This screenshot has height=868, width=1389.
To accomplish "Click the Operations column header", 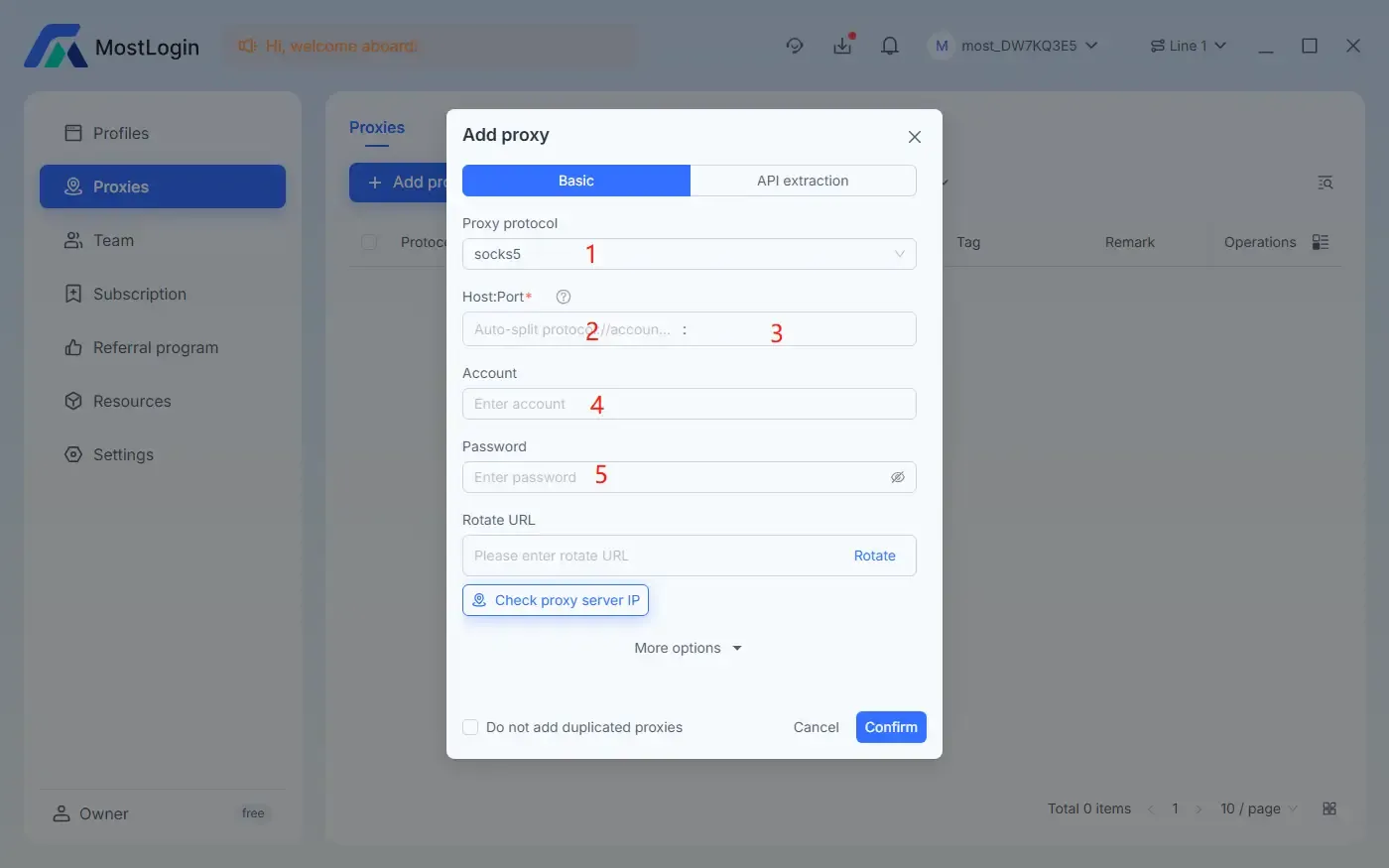I will click(1260, 242).
